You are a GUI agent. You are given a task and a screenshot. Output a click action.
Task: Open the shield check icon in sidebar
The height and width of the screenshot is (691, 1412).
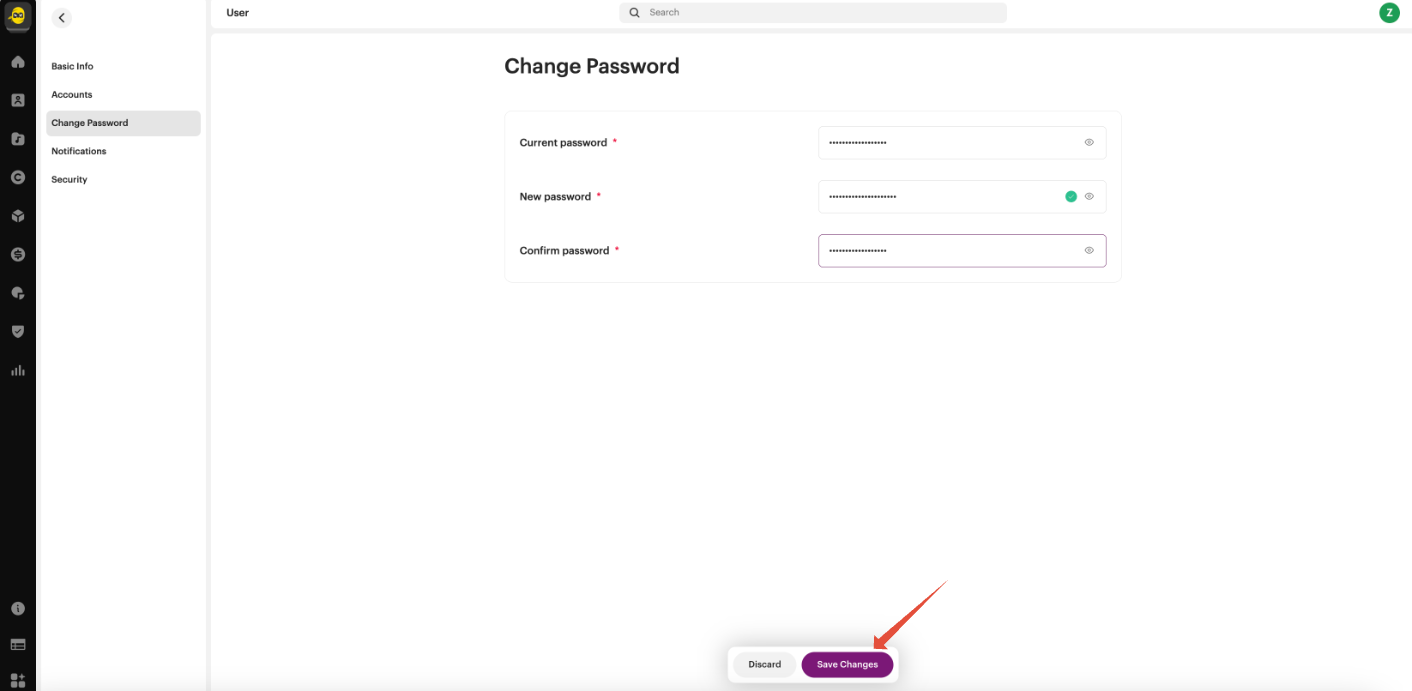coord(17,331)
